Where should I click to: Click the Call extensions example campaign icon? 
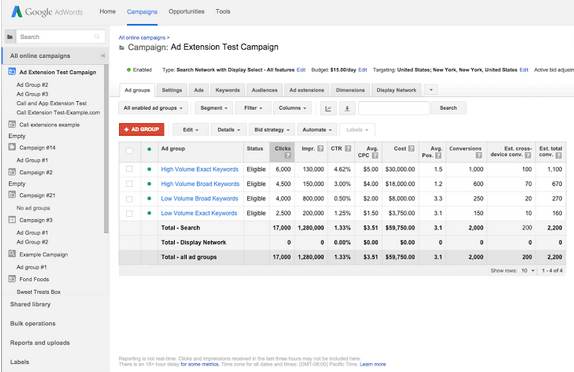(12, 124)
